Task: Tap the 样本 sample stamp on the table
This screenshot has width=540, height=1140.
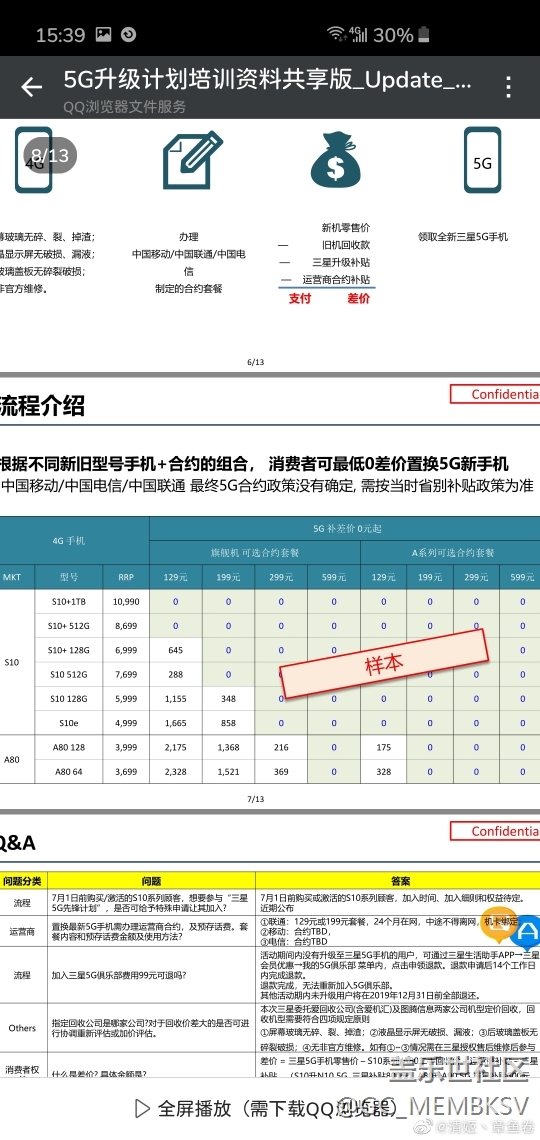Action: (384, 665)
